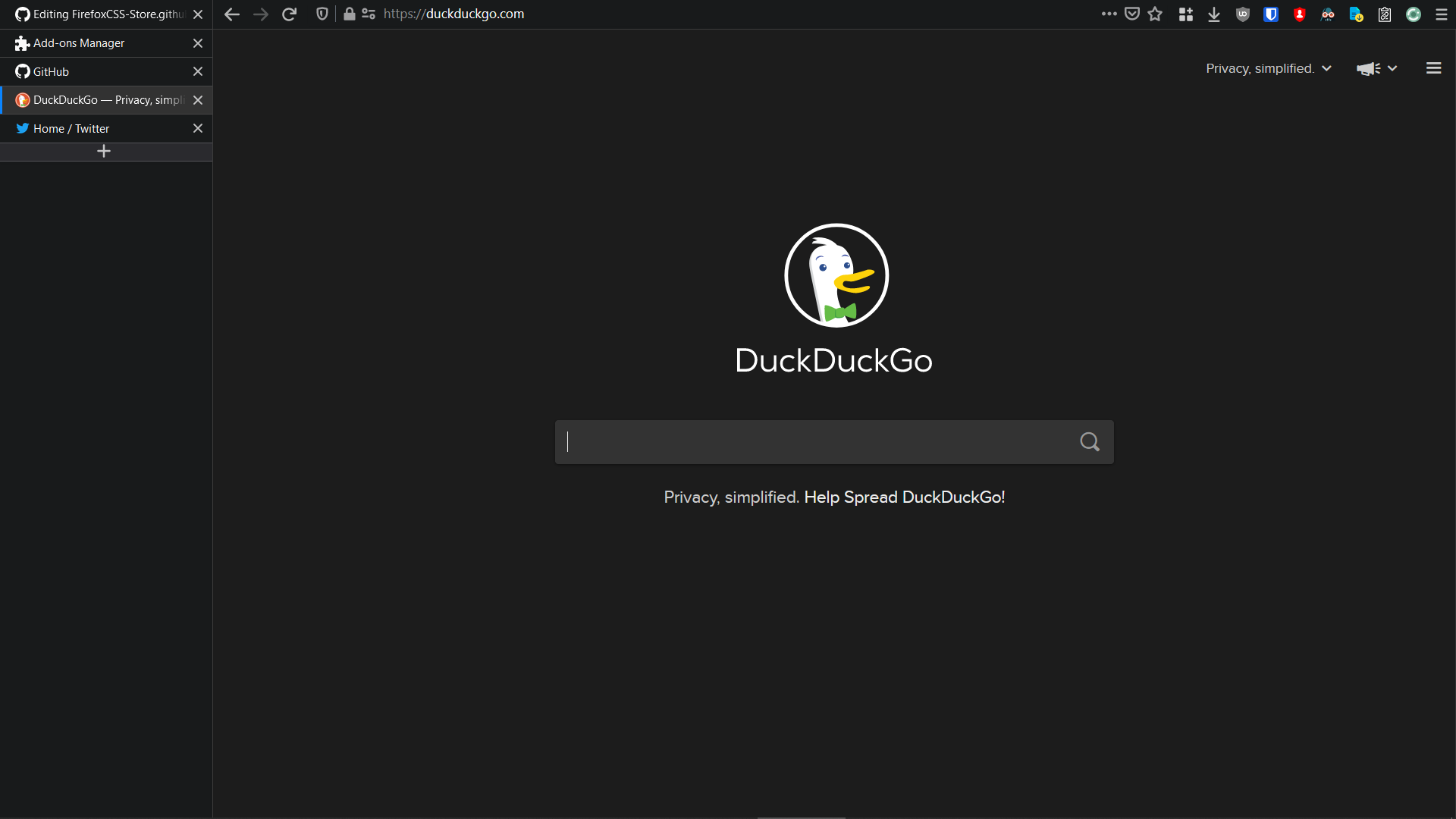
Task: Click the padlock site security icon
Action: tap(349, 14)
